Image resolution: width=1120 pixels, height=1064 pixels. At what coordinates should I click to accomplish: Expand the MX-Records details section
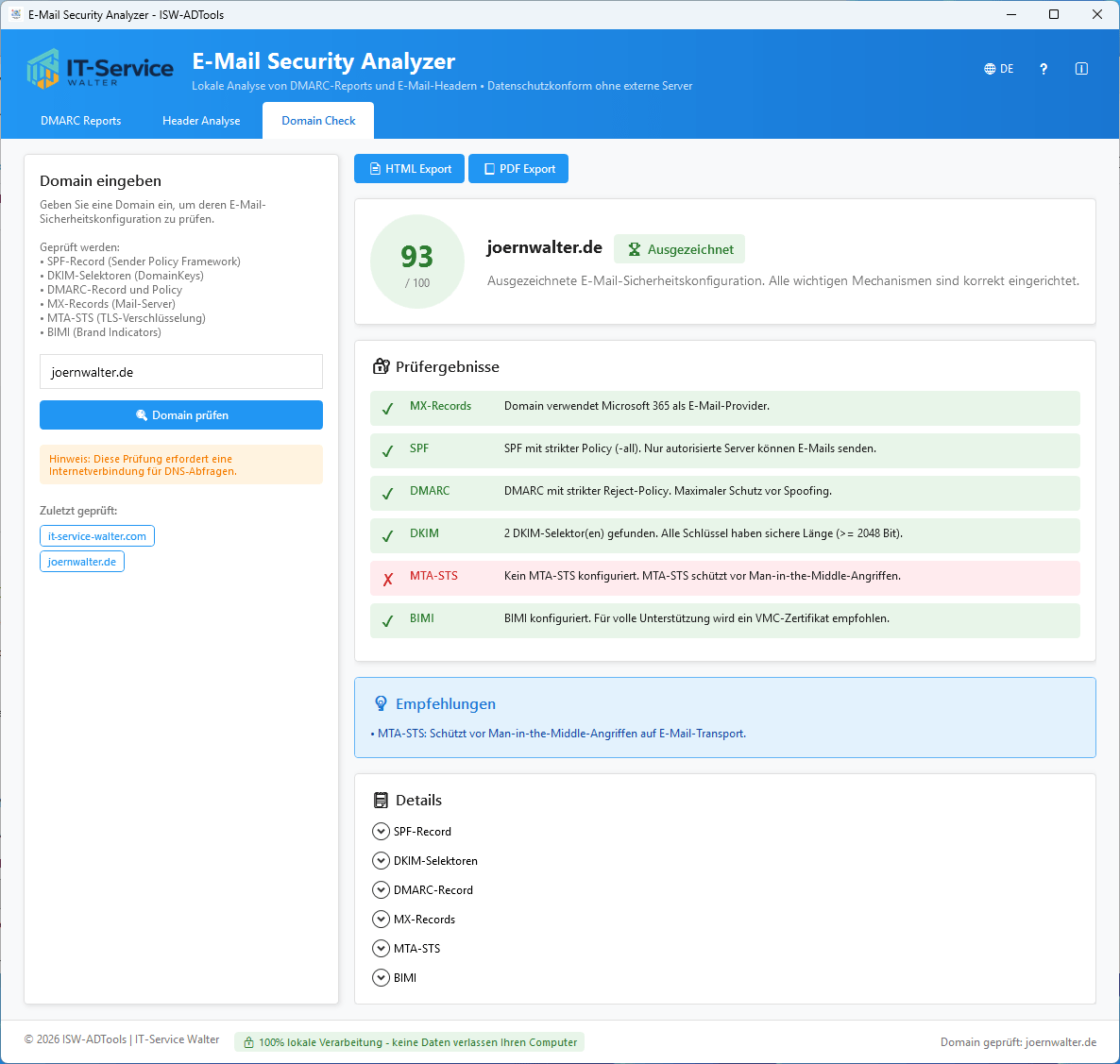[381, 920]
